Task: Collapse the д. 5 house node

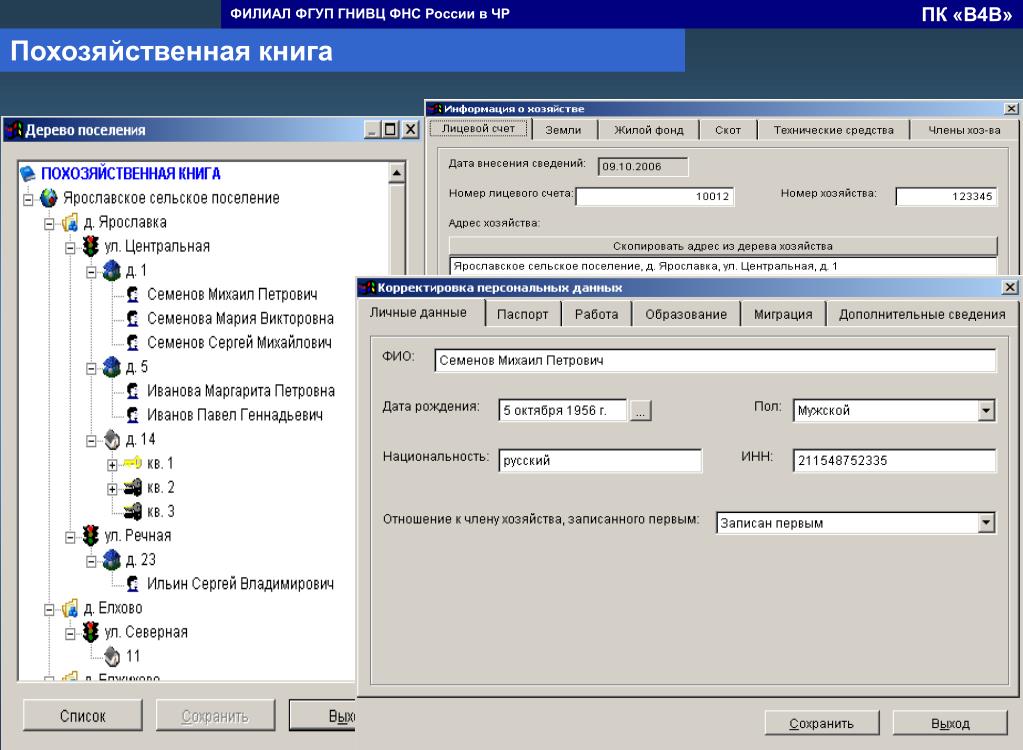Action: (x=91, y=368)
